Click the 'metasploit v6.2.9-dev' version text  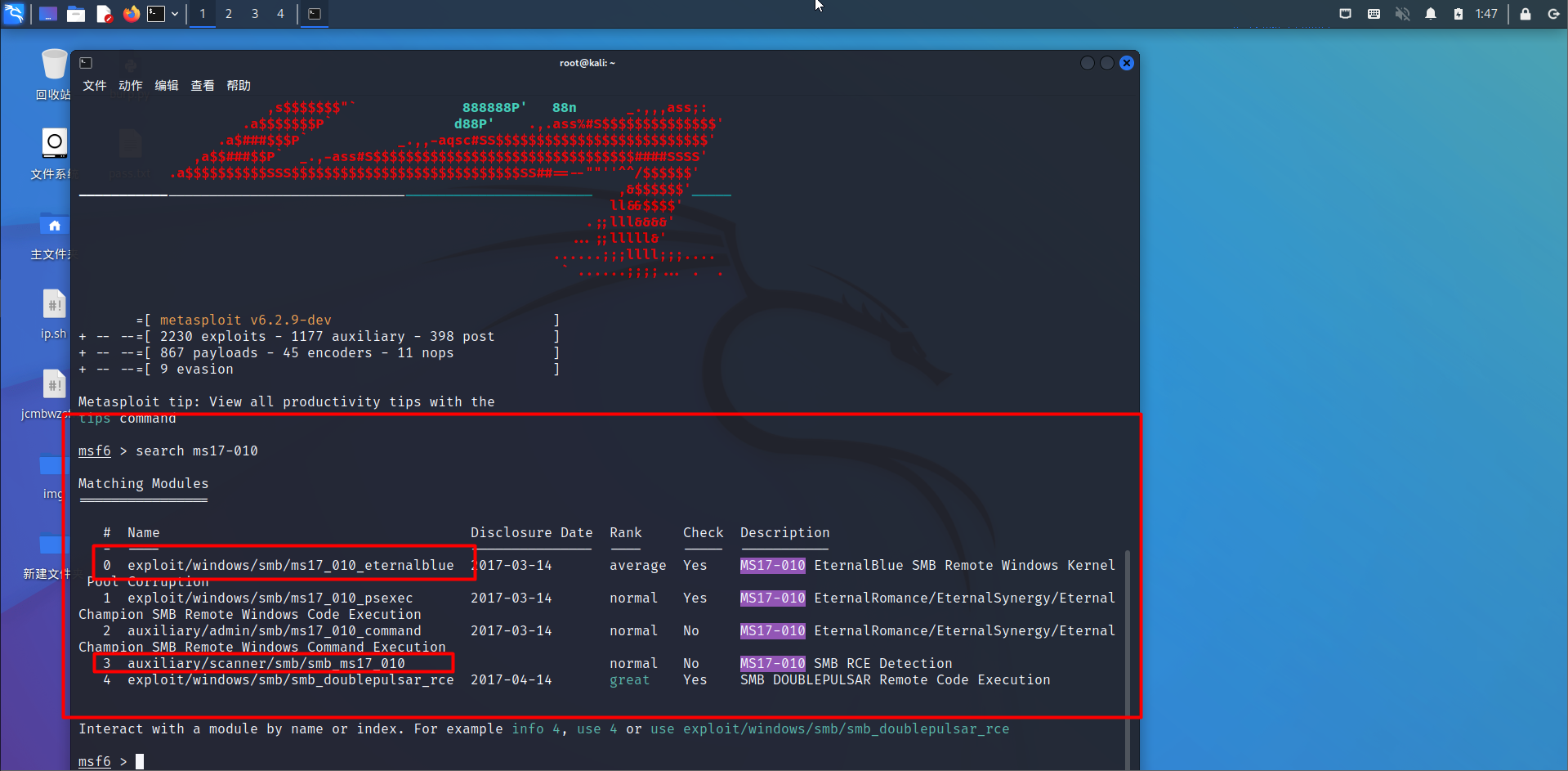pos(246,320)
